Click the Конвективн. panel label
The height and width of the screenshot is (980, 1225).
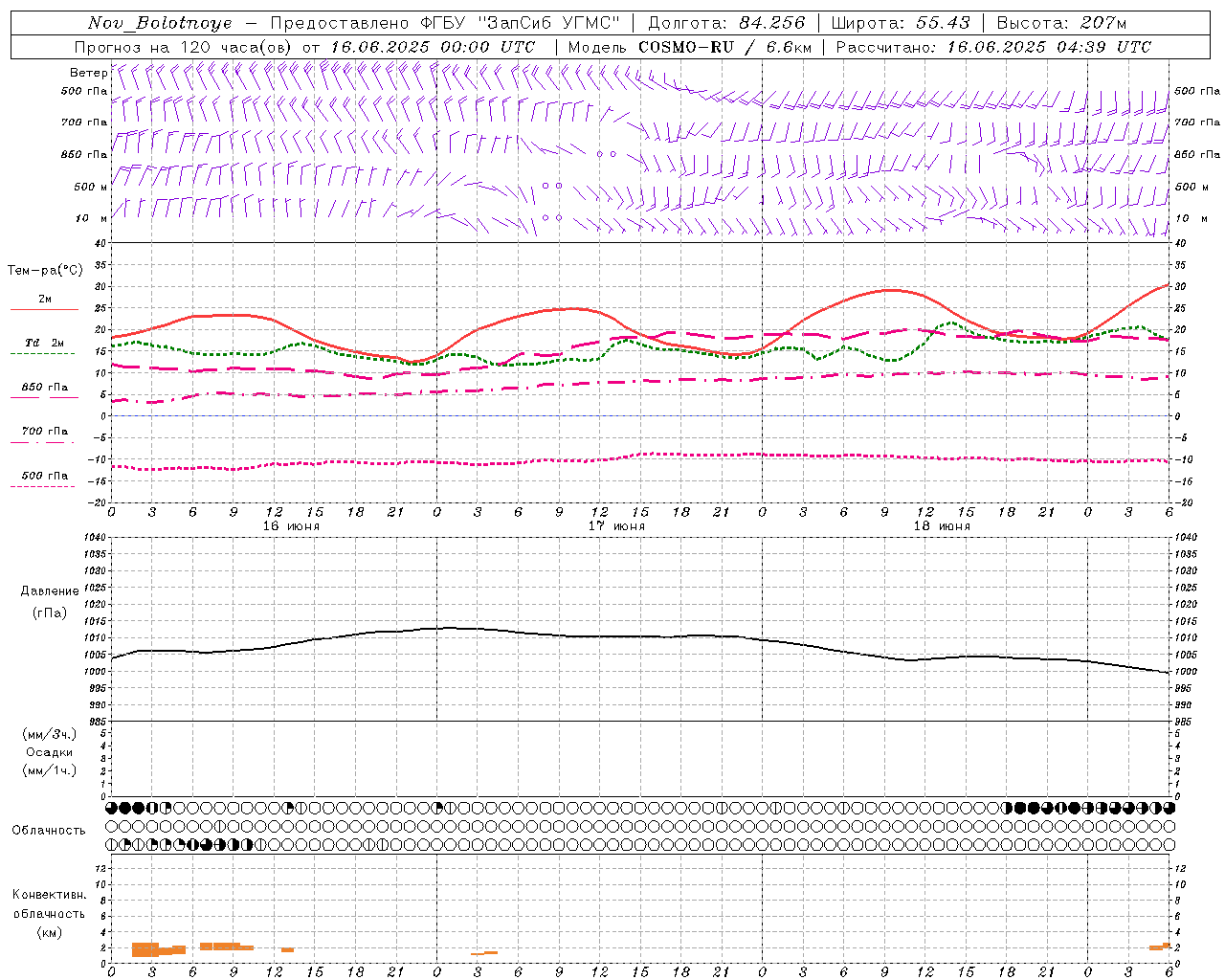click(50, 895)
